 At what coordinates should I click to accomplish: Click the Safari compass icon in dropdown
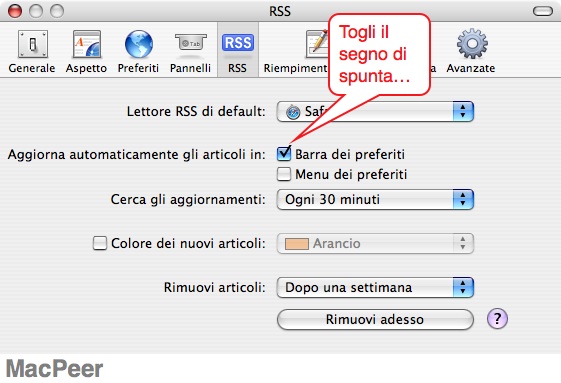293,112
